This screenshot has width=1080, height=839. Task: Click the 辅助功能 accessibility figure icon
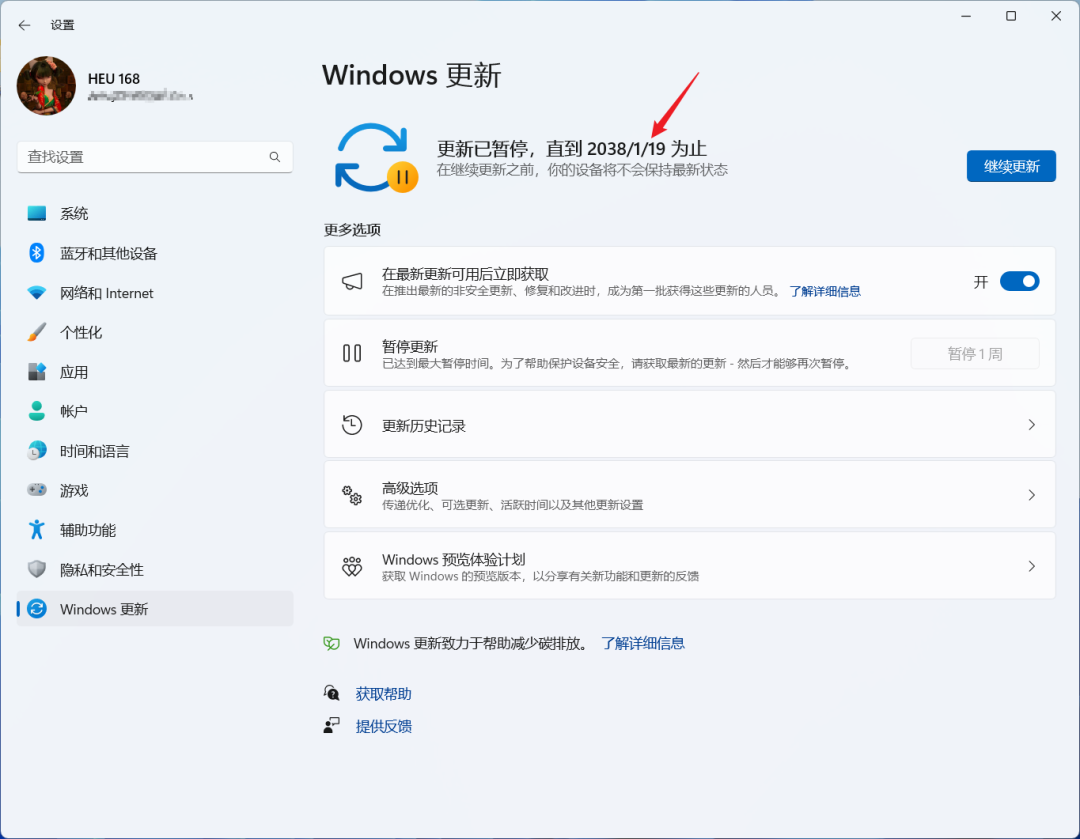point(37,530)
